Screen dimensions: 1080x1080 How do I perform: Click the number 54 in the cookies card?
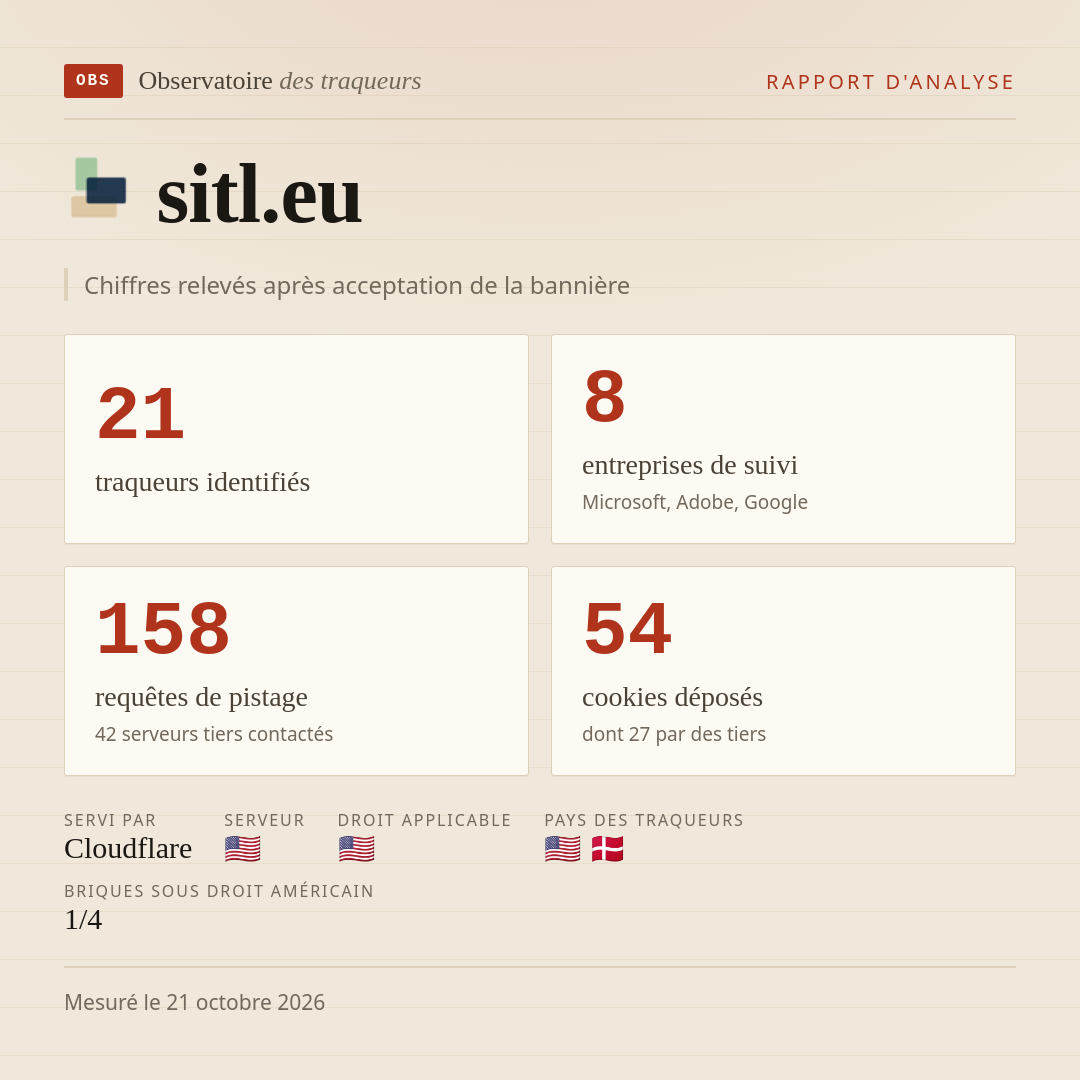[627, 629]
